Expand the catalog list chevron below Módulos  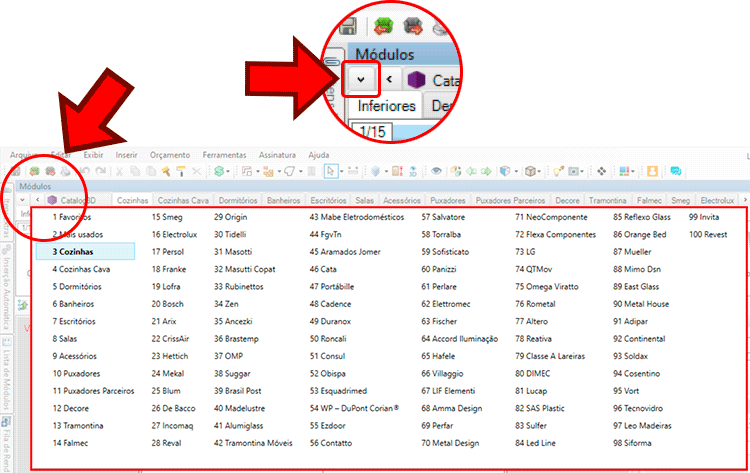tap(22, 200)
